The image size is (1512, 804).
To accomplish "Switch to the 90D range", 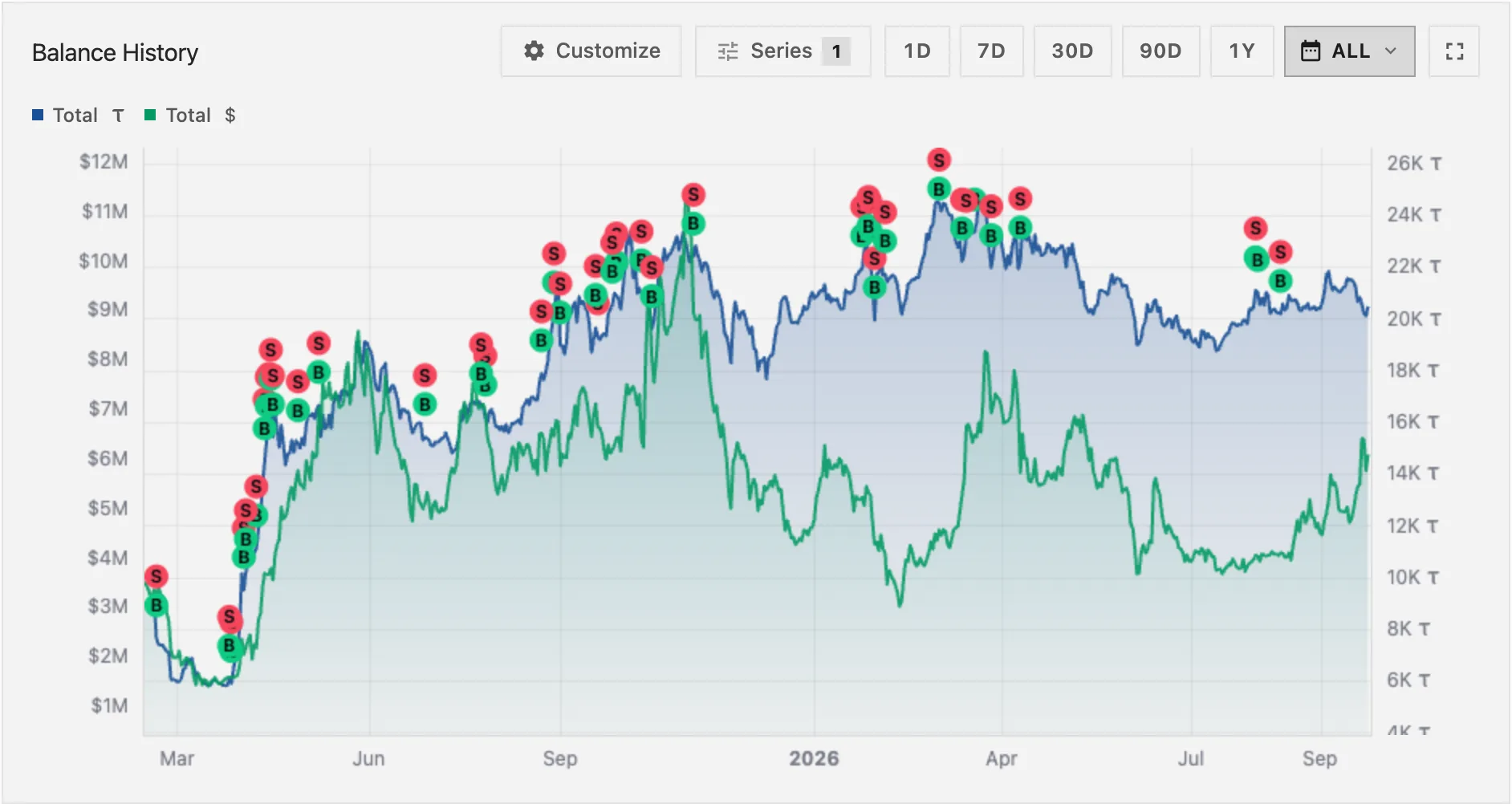I will (1160, 51).
